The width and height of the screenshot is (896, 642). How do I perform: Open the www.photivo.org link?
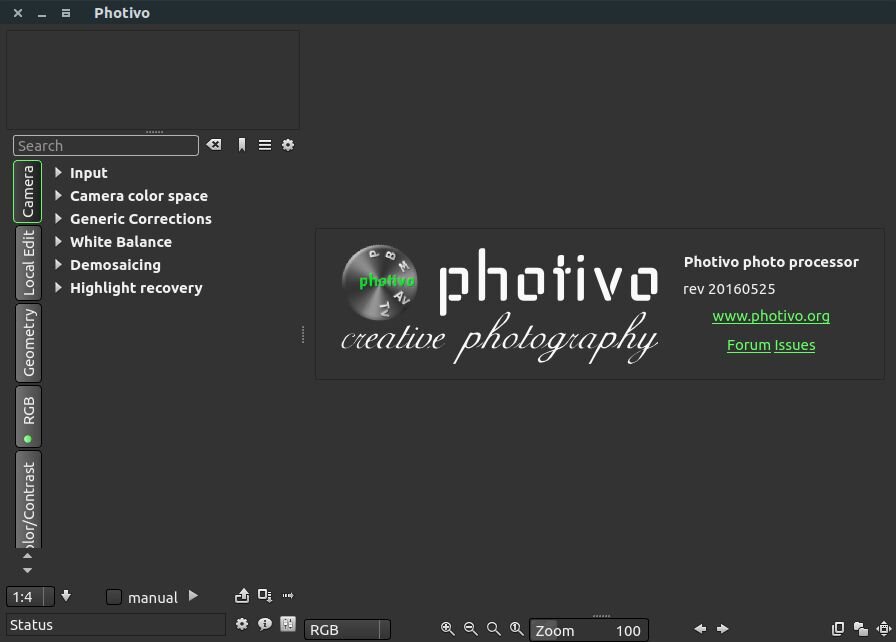(771, 316)
